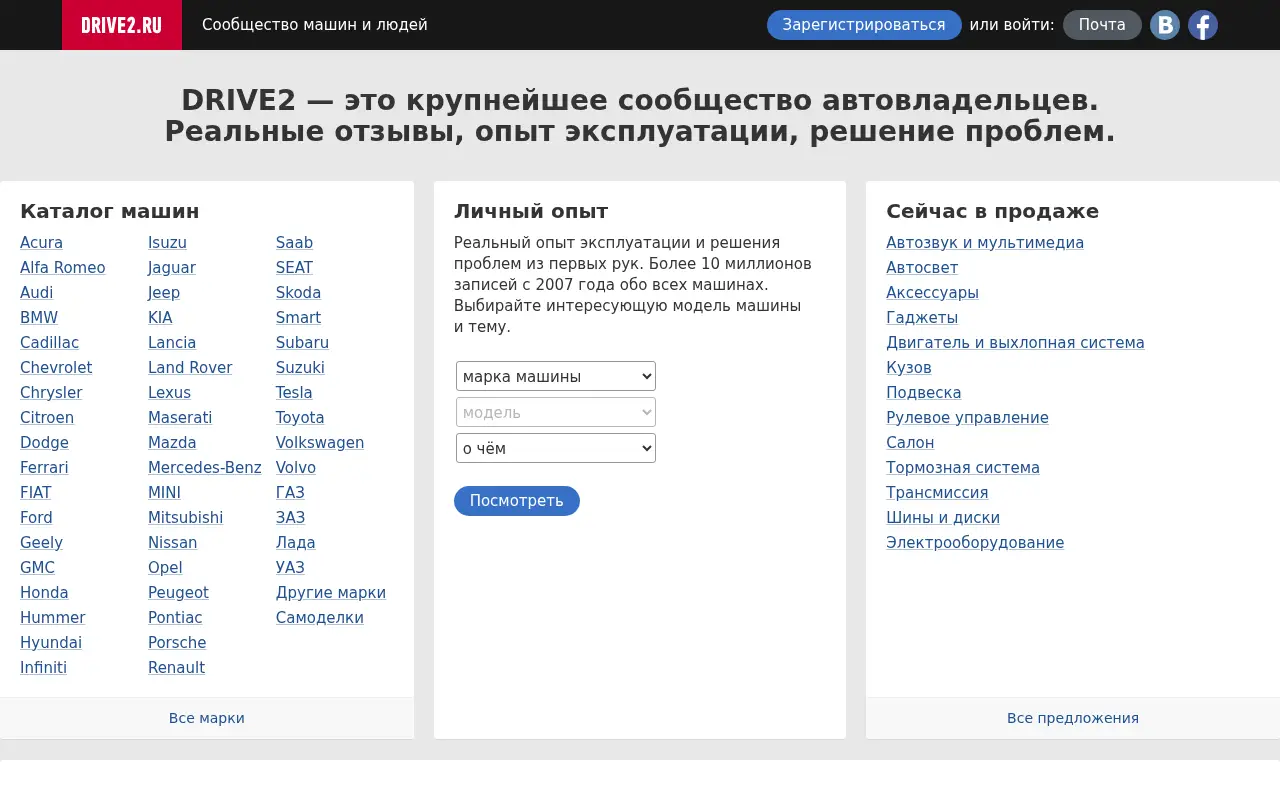
Task: Go to the Infiniti page
Action: 43,668
